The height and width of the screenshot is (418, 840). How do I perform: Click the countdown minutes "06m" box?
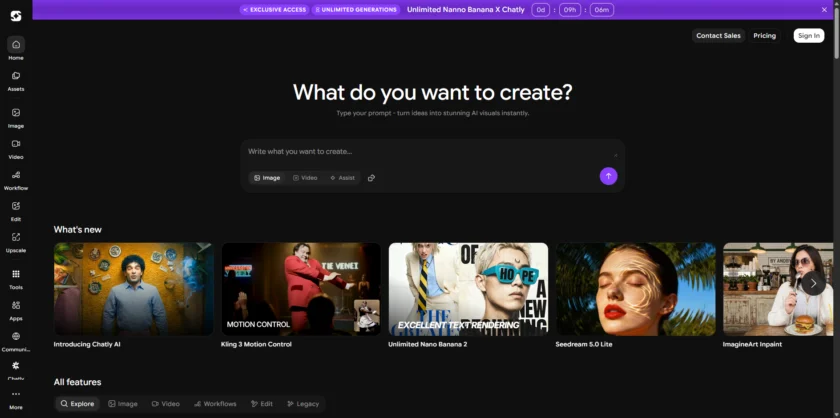click(x=602, y=10)
